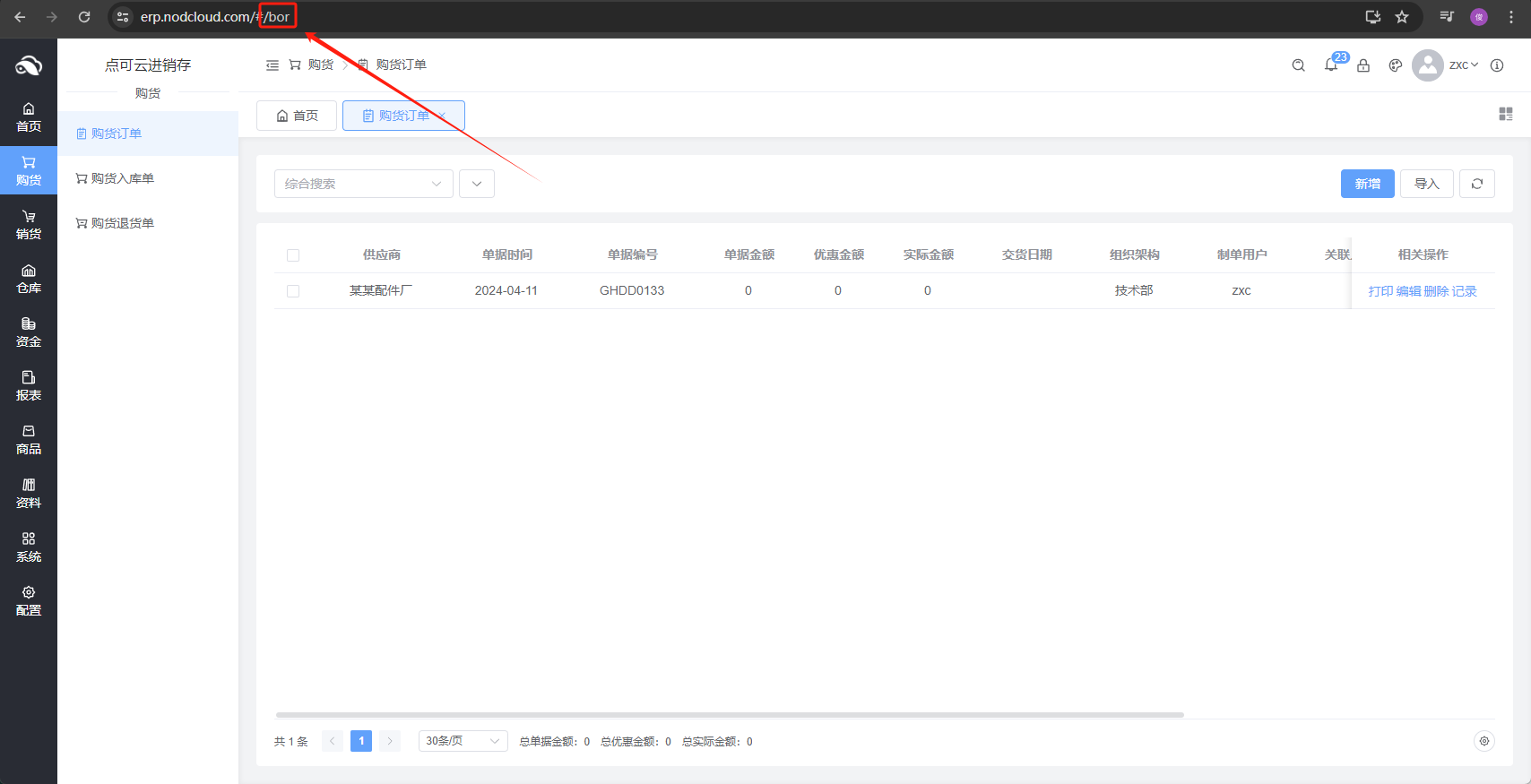
Task: Click the lock screen icon
Action: coord(1363,65)
